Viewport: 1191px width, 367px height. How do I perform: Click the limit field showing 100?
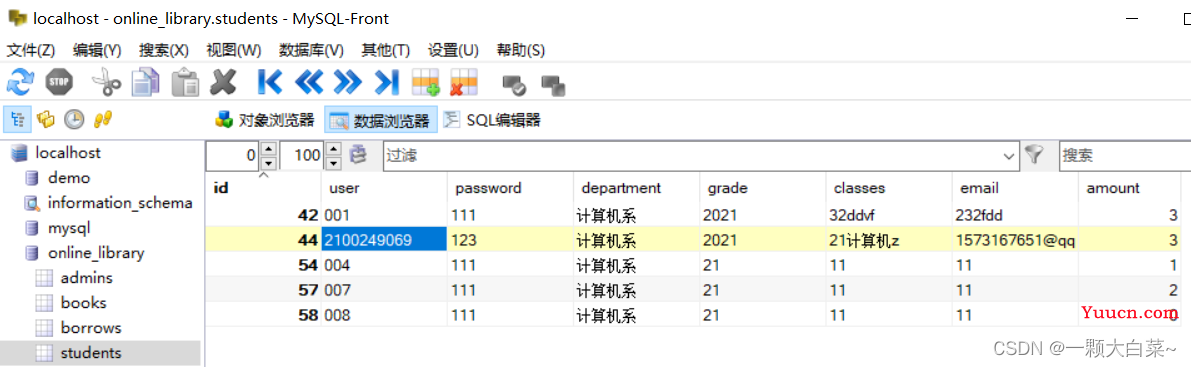303,156
